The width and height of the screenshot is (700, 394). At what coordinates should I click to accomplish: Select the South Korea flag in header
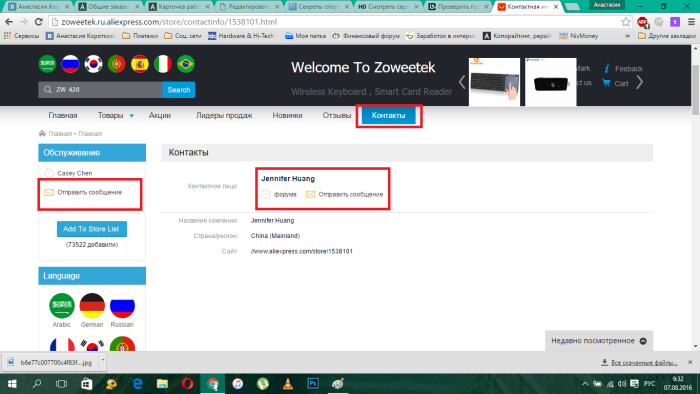(93, 64)
